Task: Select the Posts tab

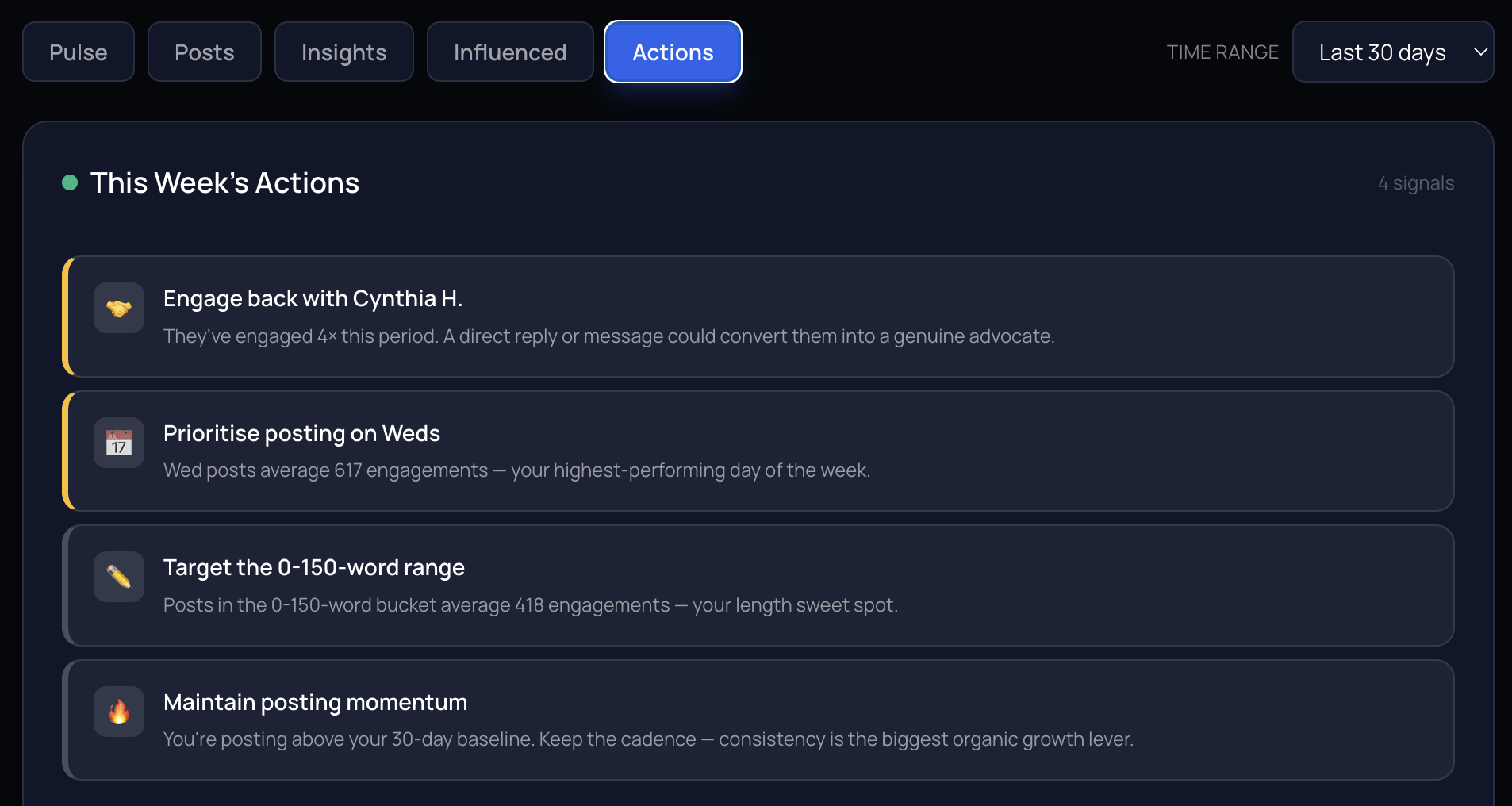Action: pos(204,52)
